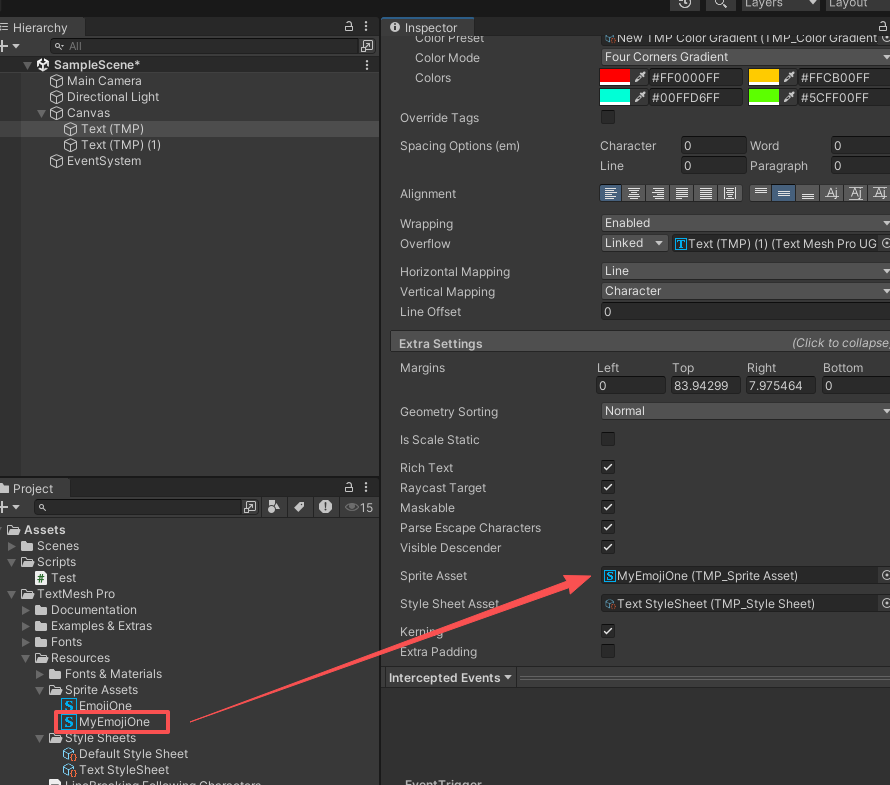Click the Hierarchy panel lock icon

coord(349,26)
